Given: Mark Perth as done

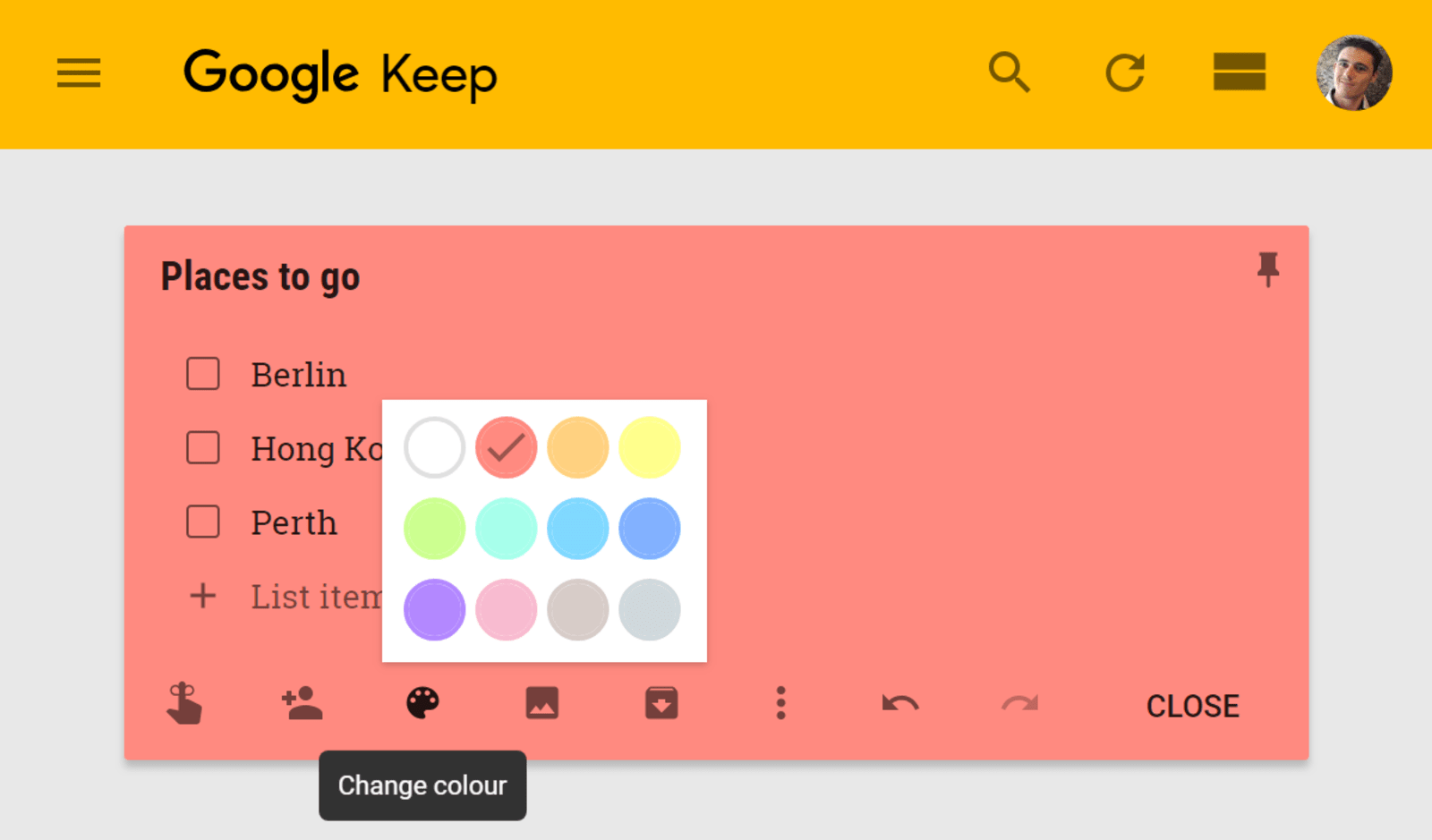Looking at the screenshot, I should (203, 522).
